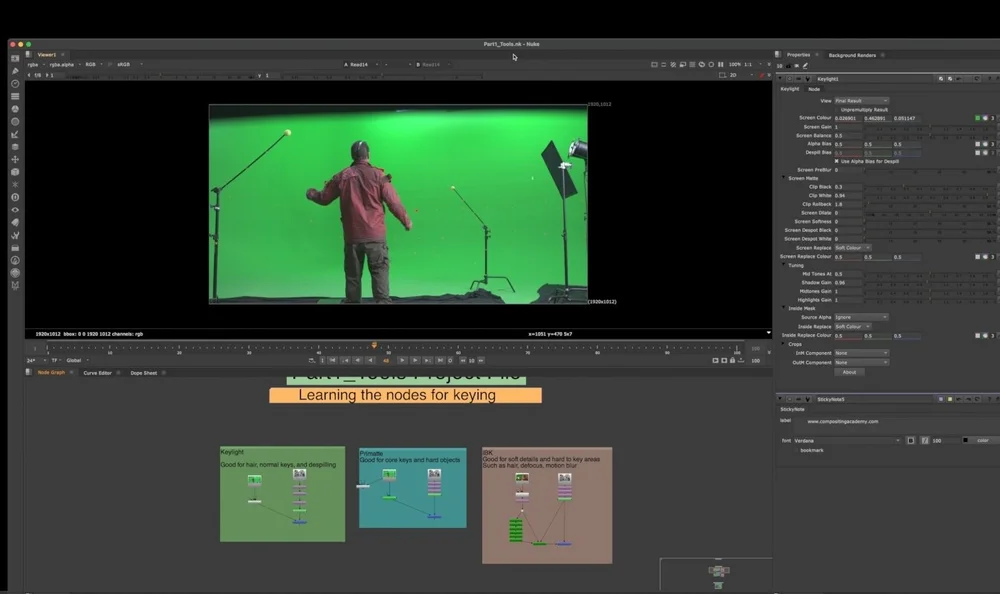This screenshot has height=594, width=1000.
Task: Switch to the Dope Sheet tab
Action: (143, 373)
